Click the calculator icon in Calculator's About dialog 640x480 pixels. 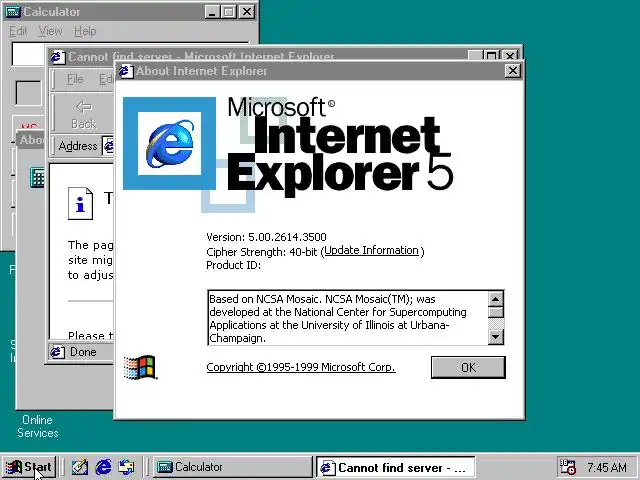(37, 177)
